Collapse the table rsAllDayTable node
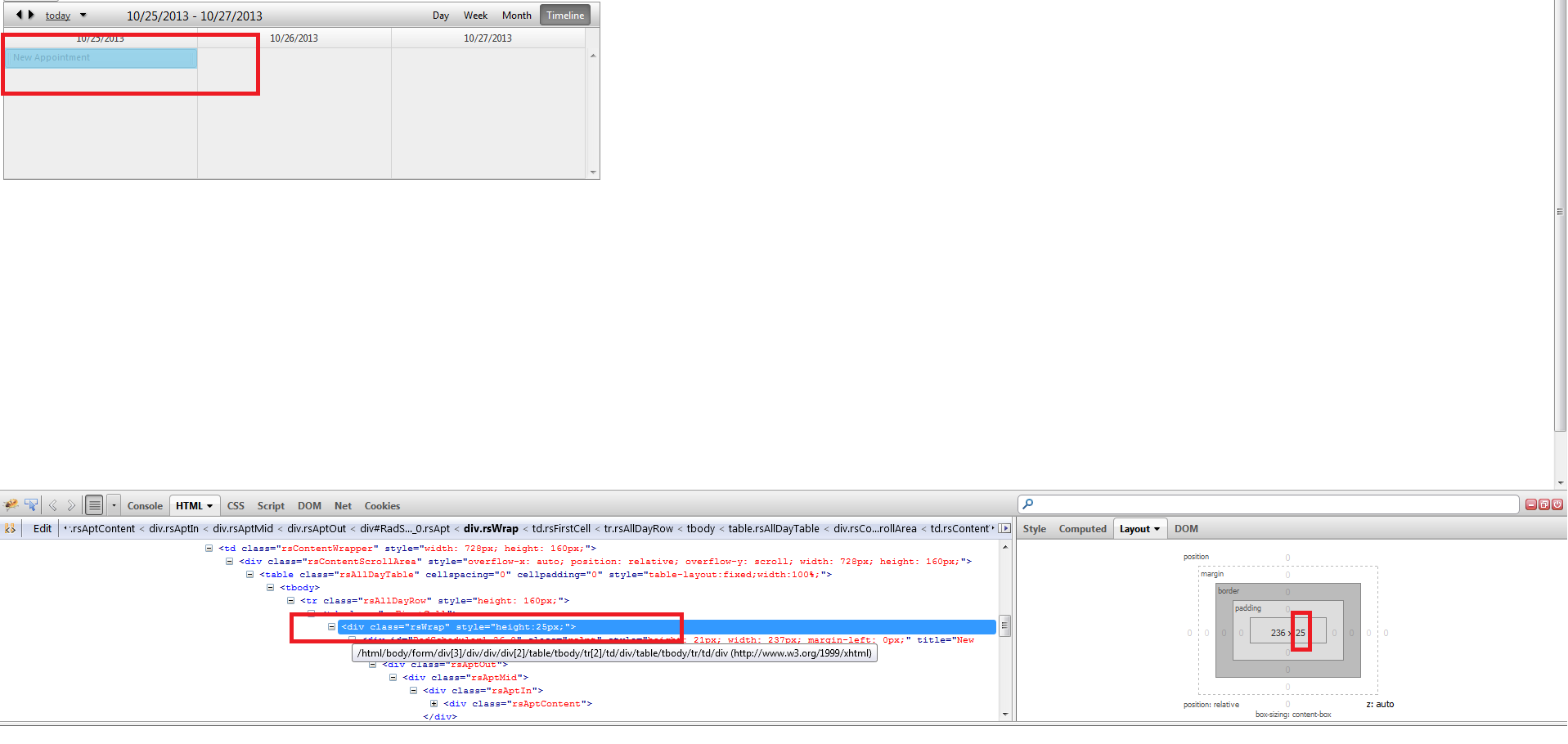This screenshot has height=744, width=1568. pyautogui.click(x=249, y=575)
